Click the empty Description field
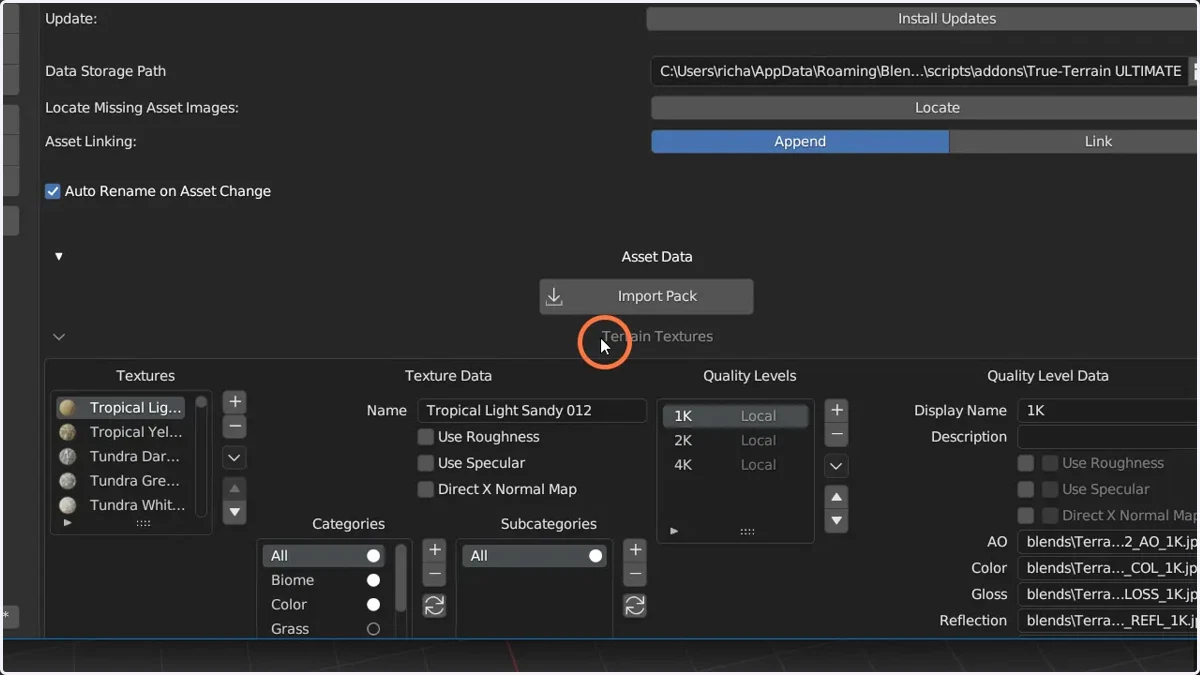Image resolution: width=1200 pixels, height=675 pixels. [1108, 437]
